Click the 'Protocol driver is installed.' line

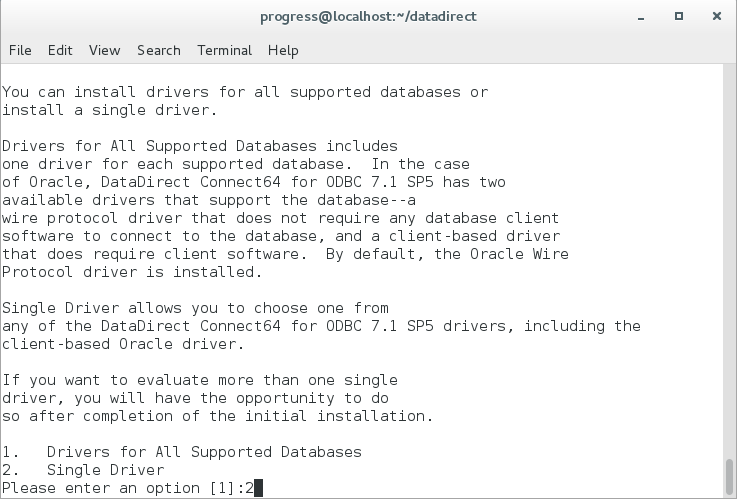pyautogui.click(x=132, y=272)
